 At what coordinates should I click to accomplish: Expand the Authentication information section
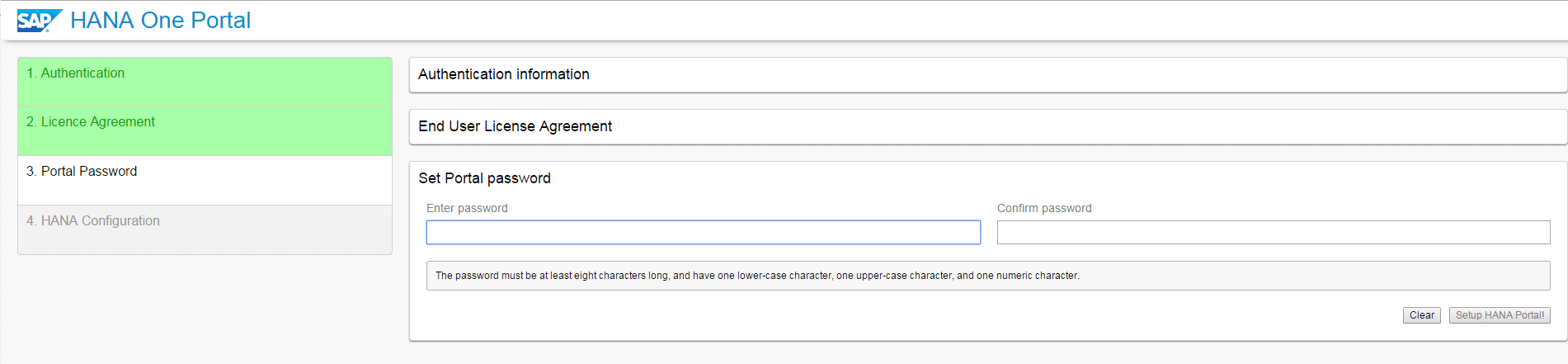504,74
